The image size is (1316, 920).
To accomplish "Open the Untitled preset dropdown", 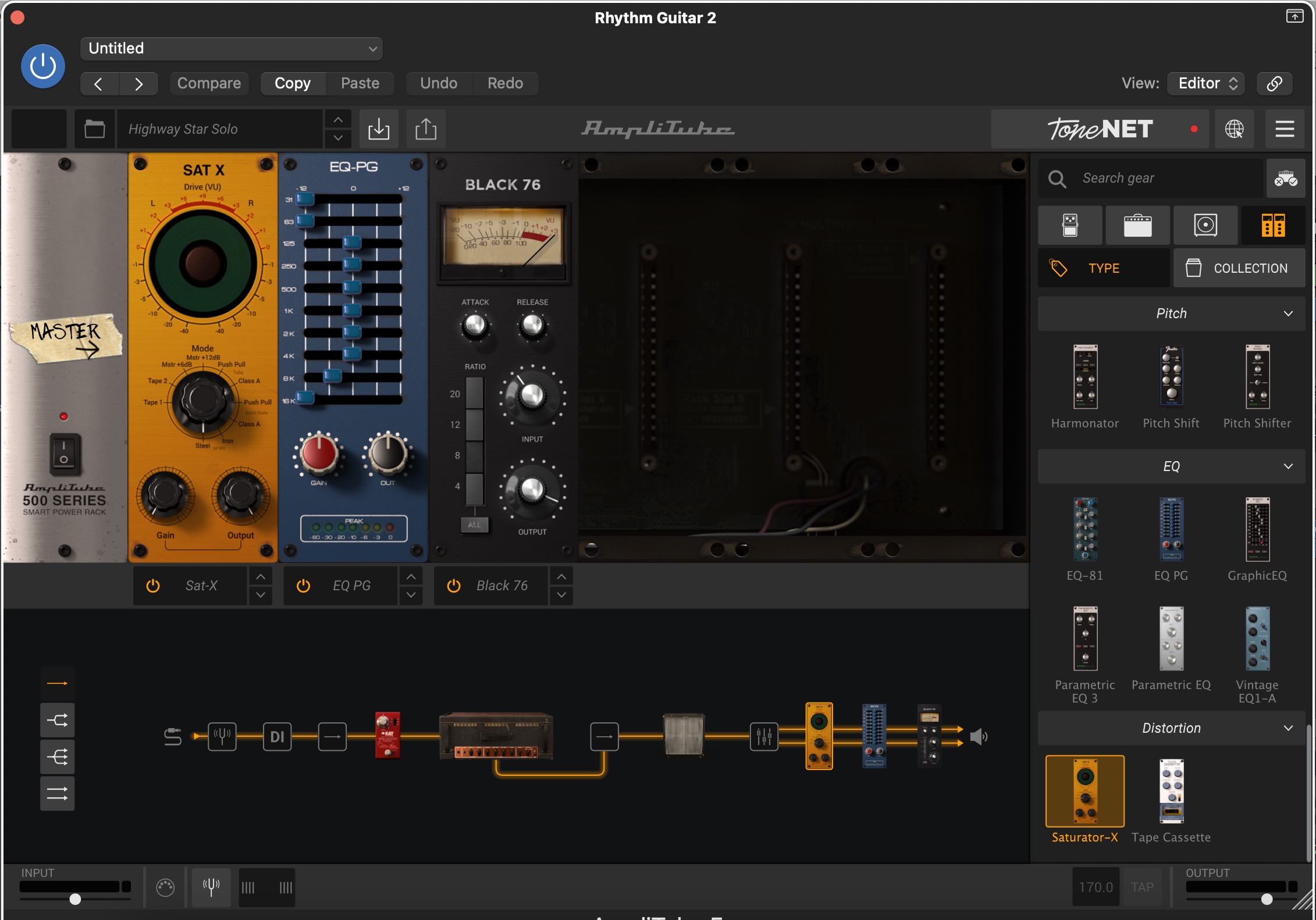I will [232, 49].
